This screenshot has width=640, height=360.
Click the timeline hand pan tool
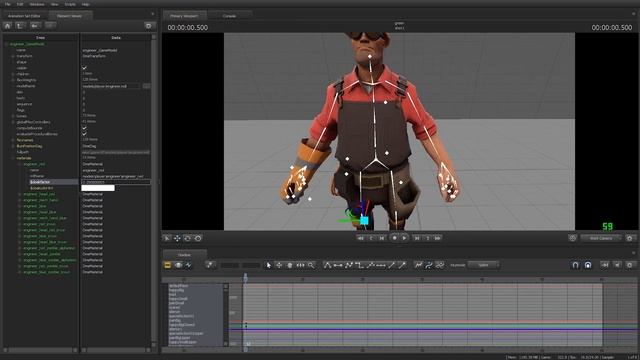coord(290,265)
